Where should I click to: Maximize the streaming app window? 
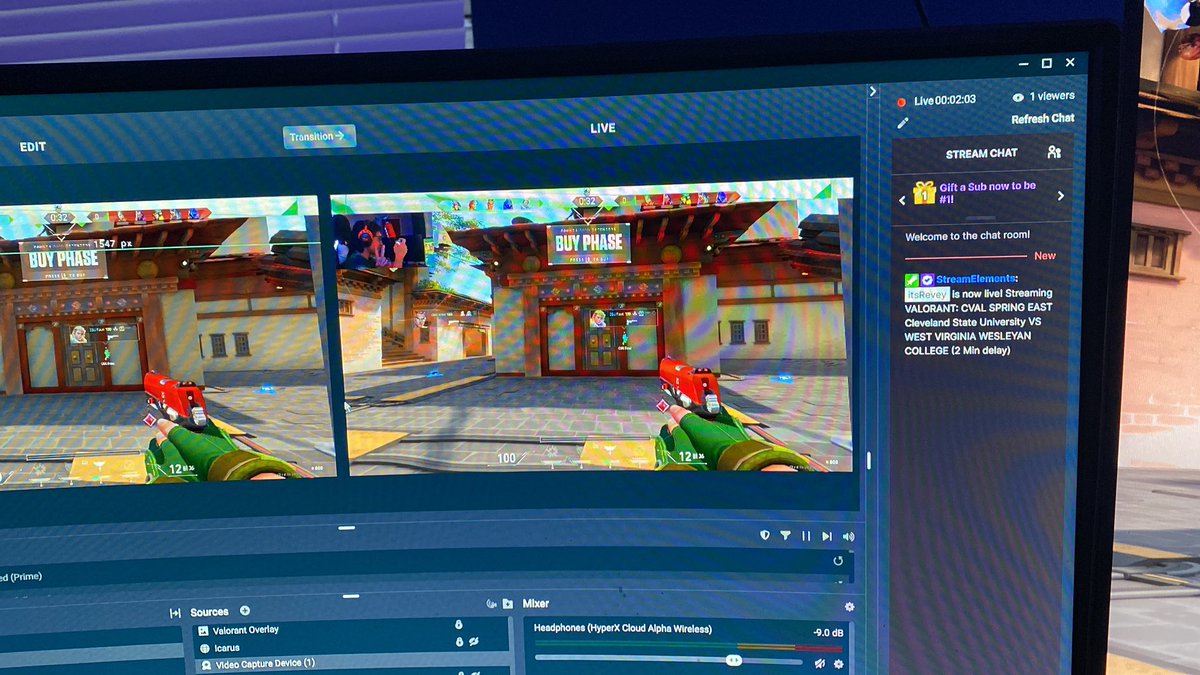click(1047, 63)
